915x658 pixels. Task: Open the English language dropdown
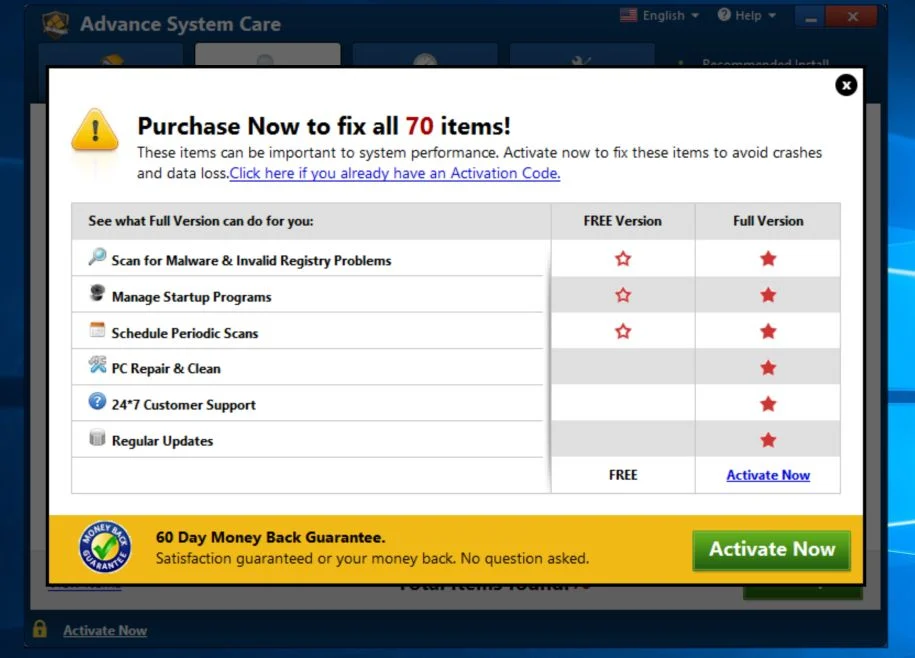click(x=670, y=16)
